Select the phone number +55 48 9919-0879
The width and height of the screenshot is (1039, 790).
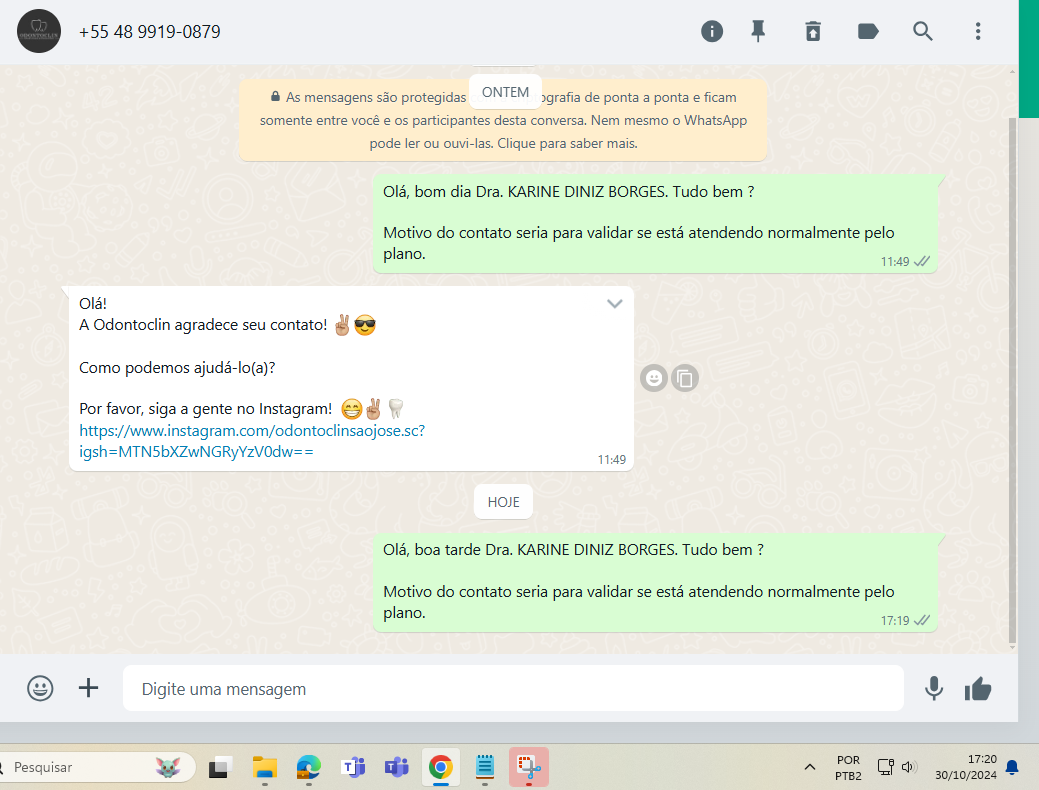[x=150, y=32]
